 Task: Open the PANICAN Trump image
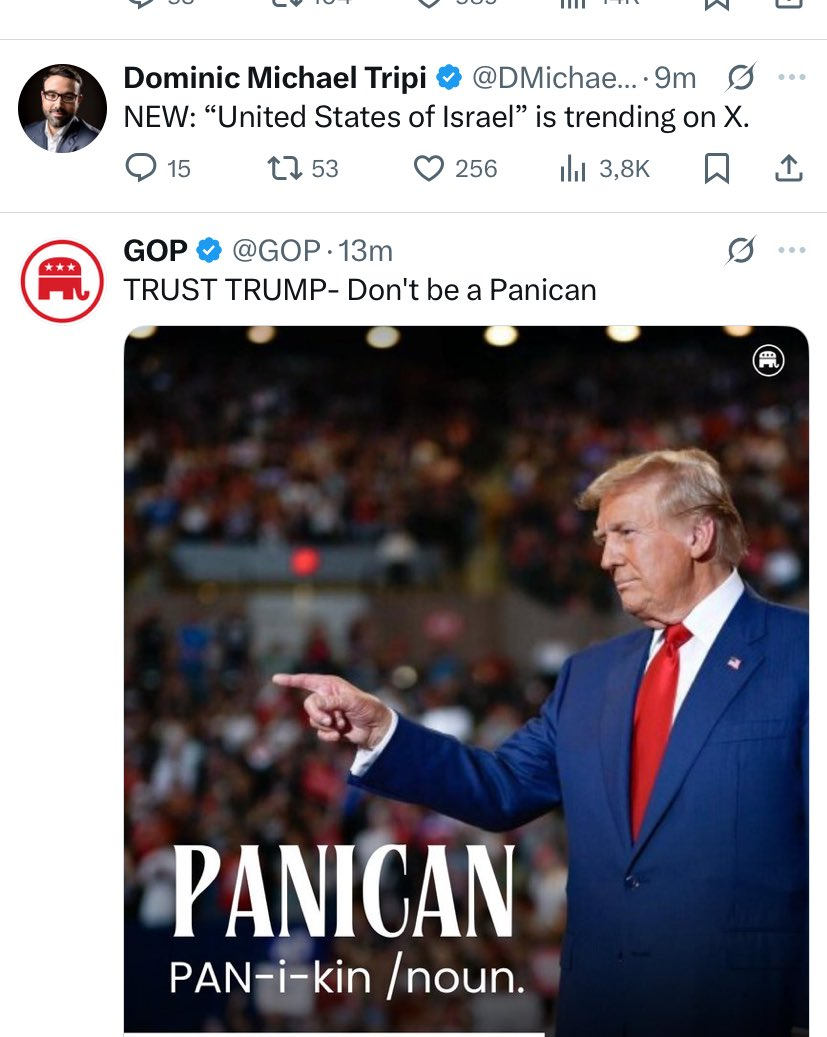click(x=465, y=680)
